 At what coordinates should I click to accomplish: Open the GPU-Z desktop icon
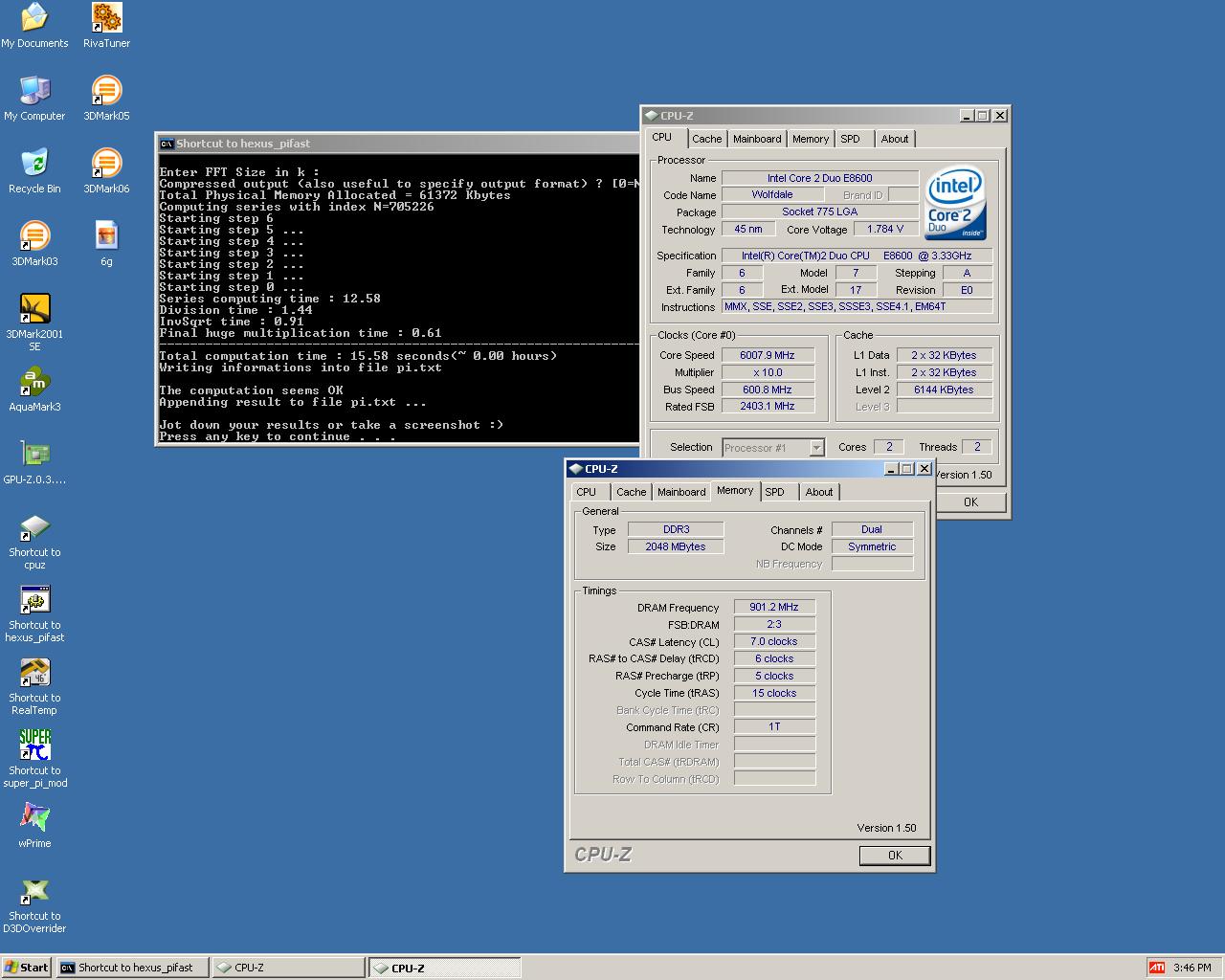34,462
